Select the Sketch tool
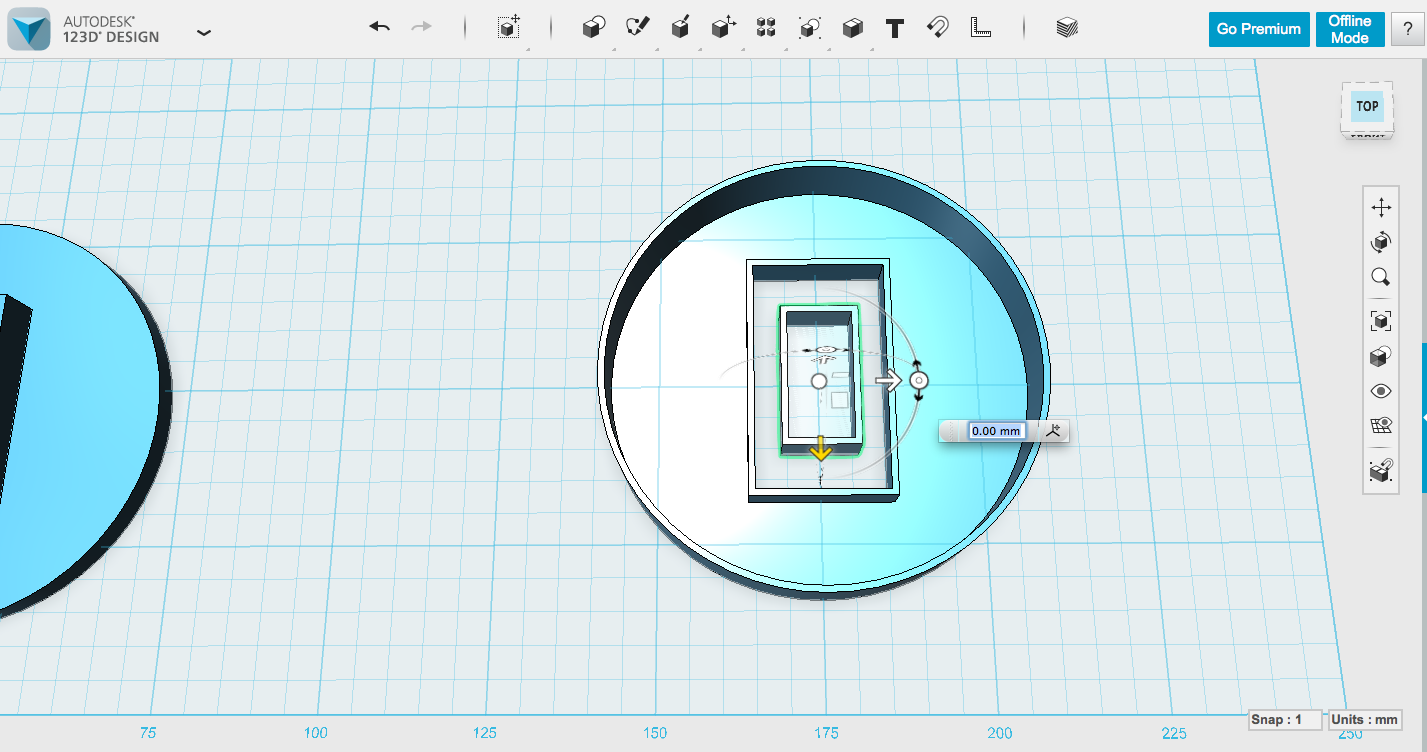Viewport: 1427px width, 752px height. pyautogui.click(x=639, y=28)
